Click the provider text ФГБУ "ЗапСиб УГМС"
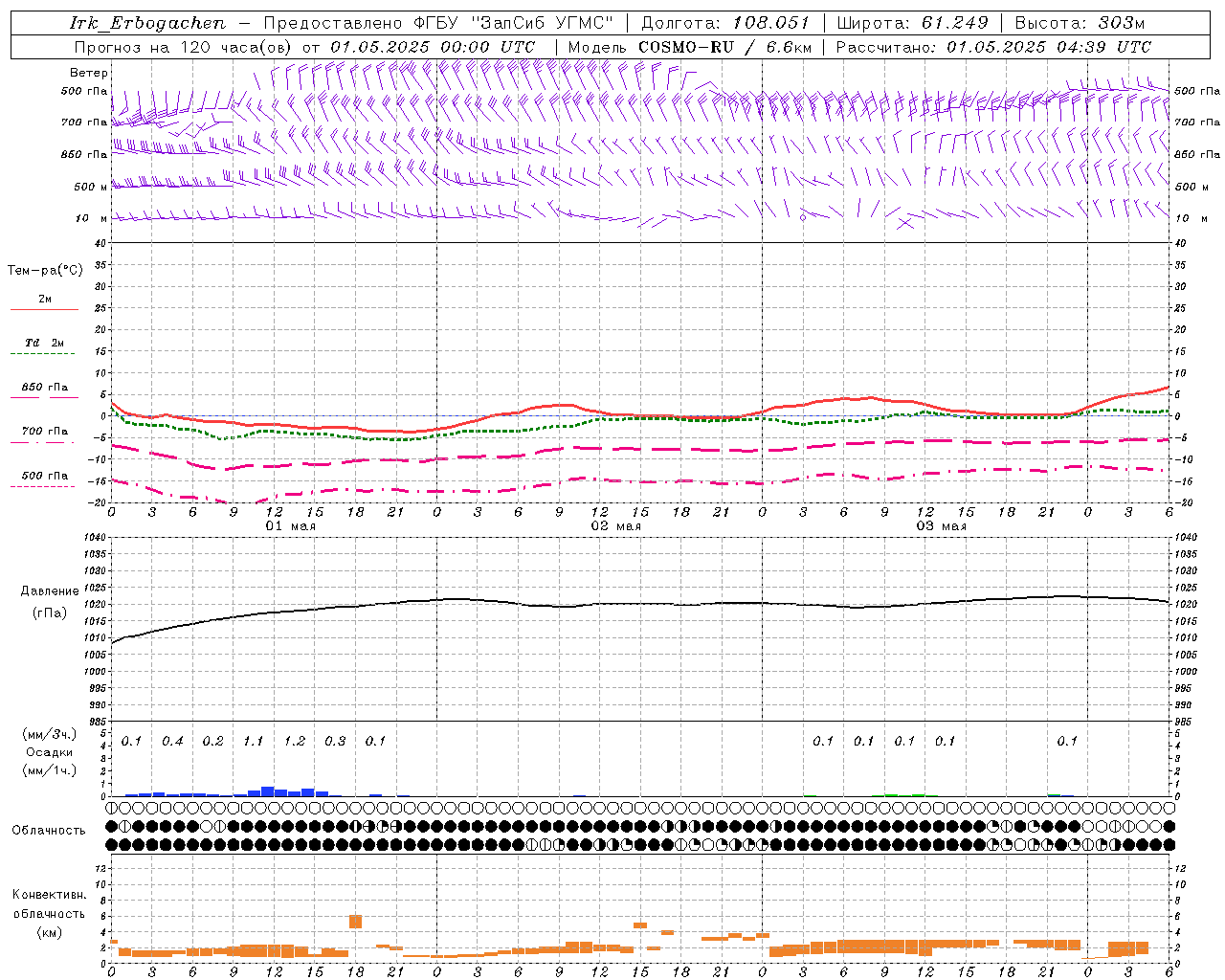 coord(511,23)
